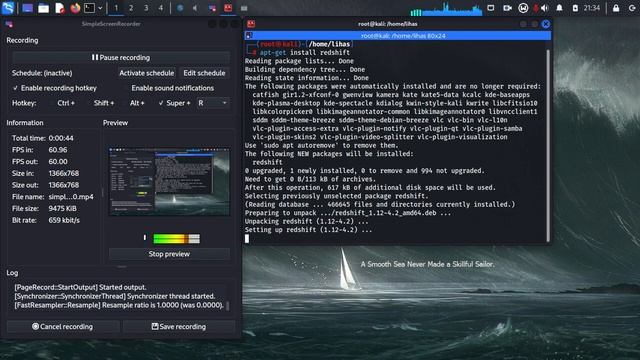The image size is (640, 360).
Task: Select the round blue taskbar item
Action: coord(180,8)
